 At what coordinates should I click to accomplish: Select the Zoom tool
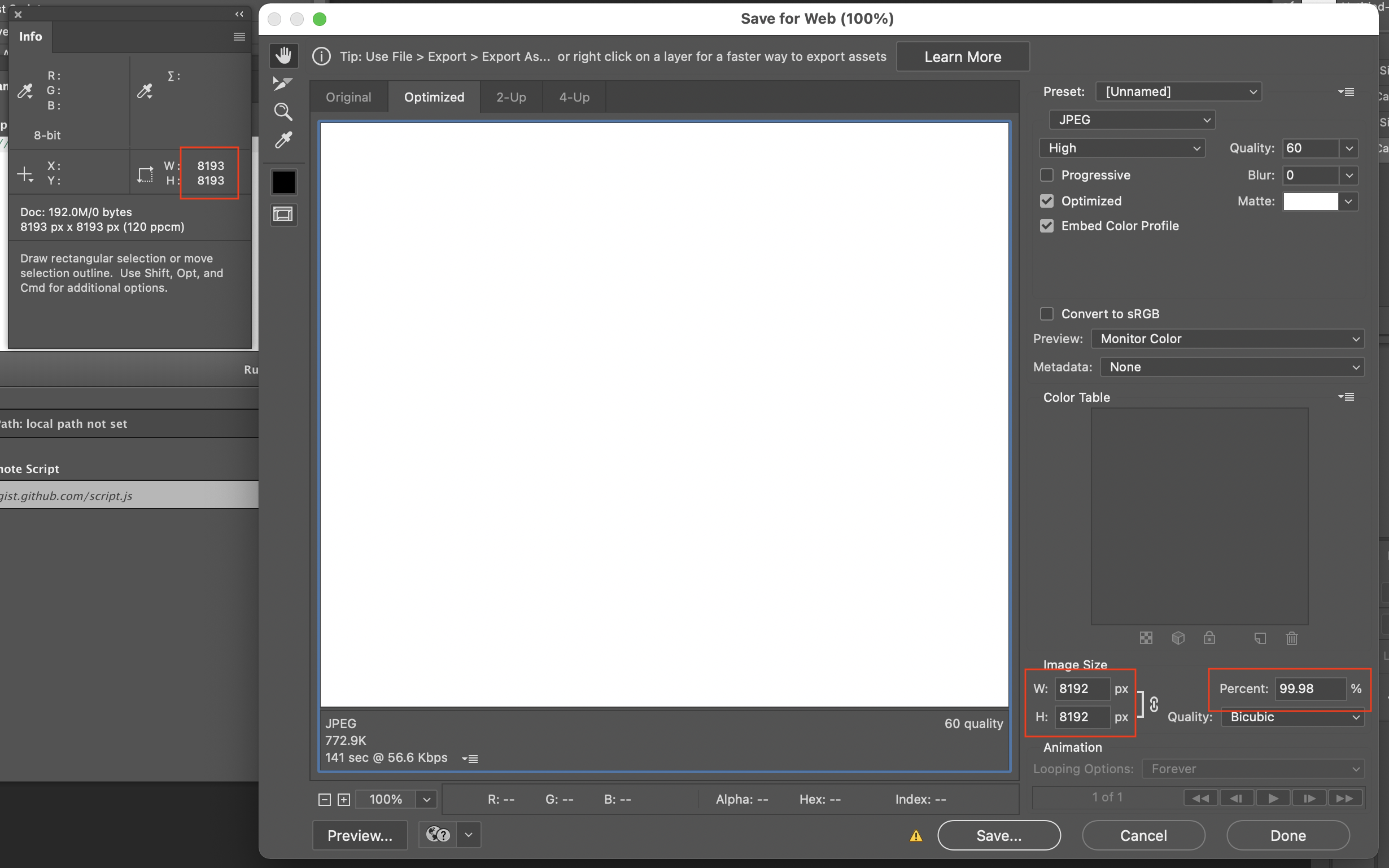point(283,111)
